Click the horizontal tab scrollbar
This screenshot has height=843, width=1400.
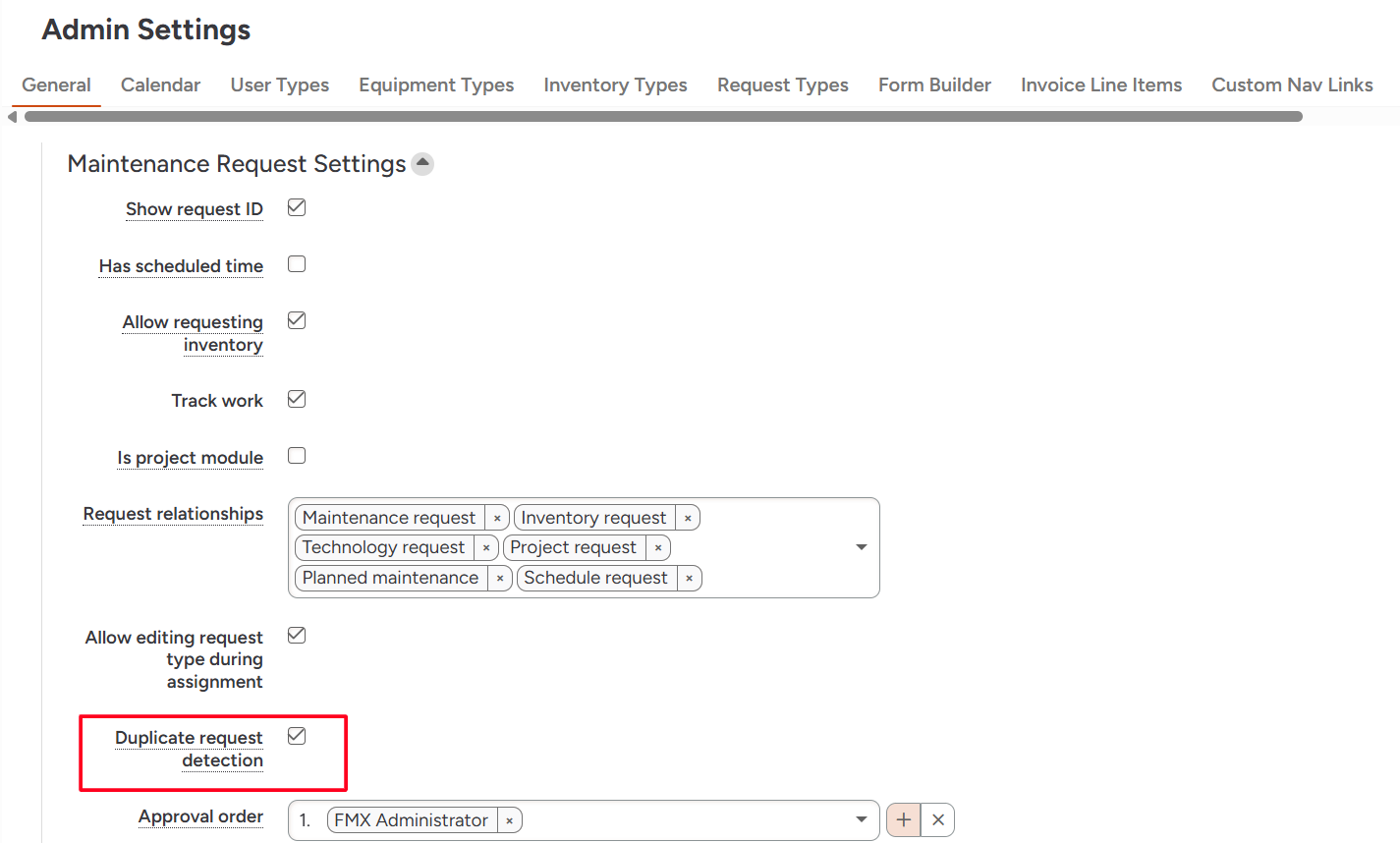click(663, 117)
